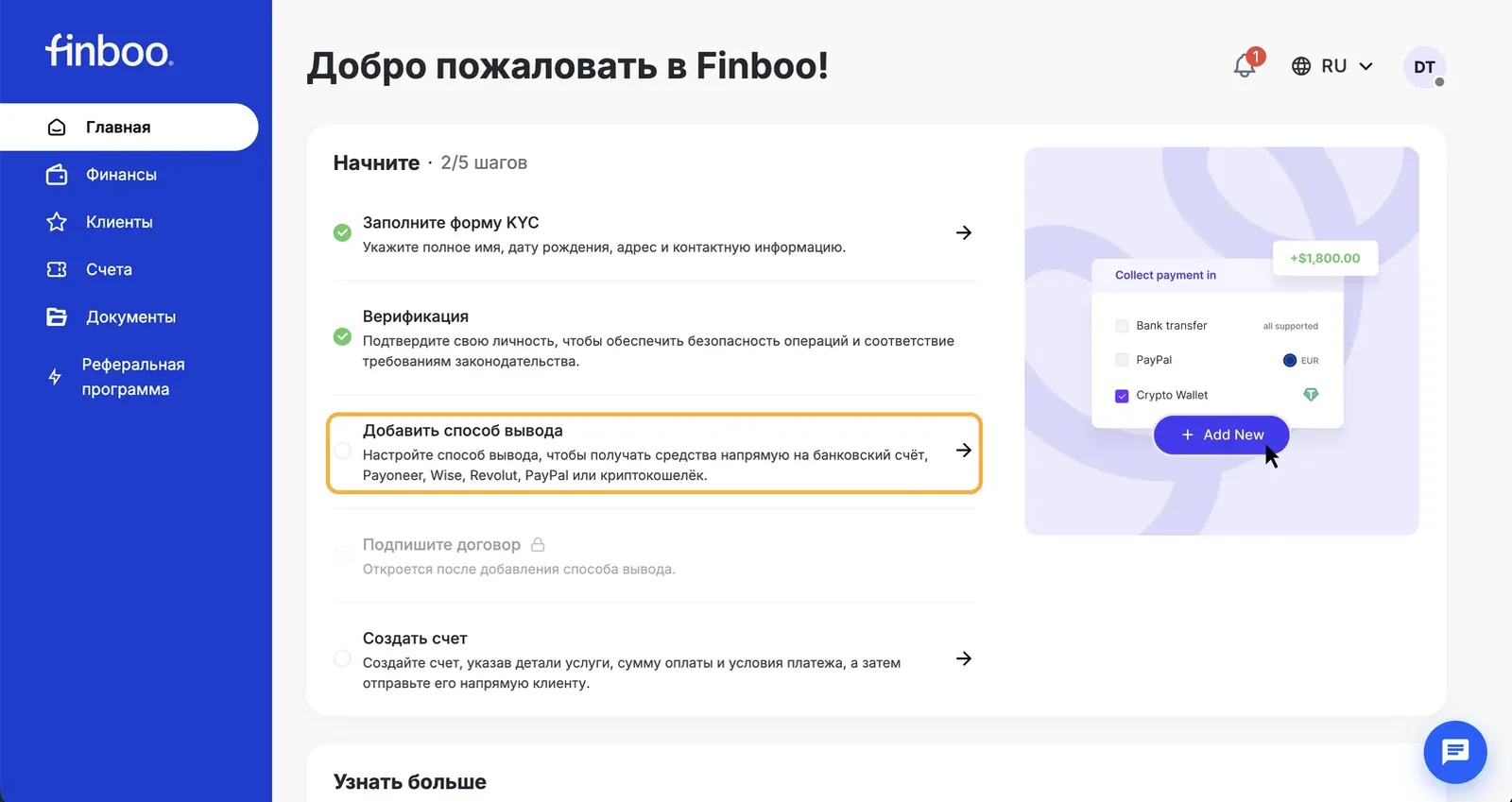Select the Добавить способ вывода step
Viewport: 1512px width, 802px height.
654,452
